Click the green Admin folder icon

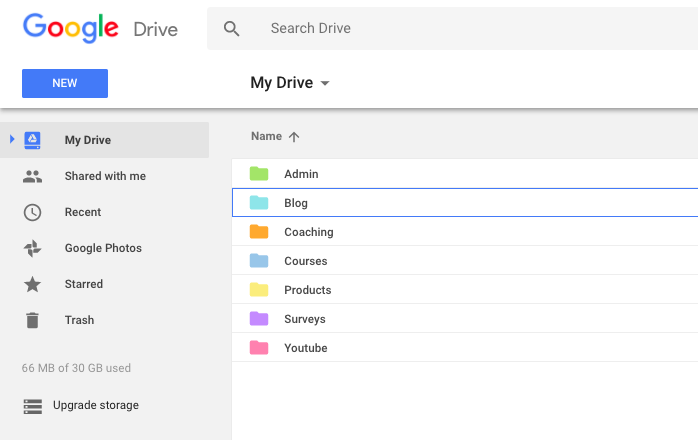click(259, 174)
